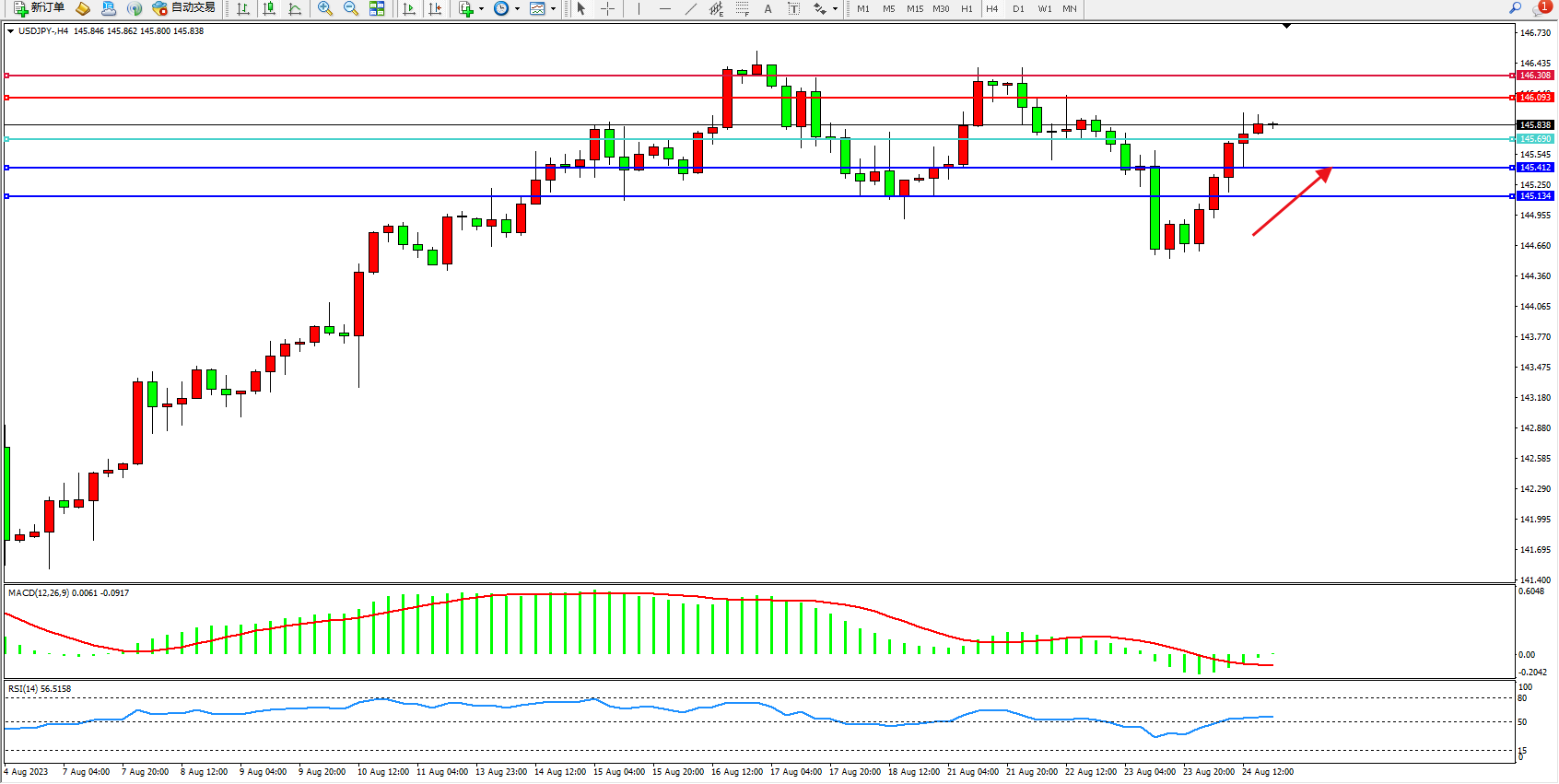Open the indicators list dropdown arrow
Viewport: 1559px width, 784px height.
(481, 8)
